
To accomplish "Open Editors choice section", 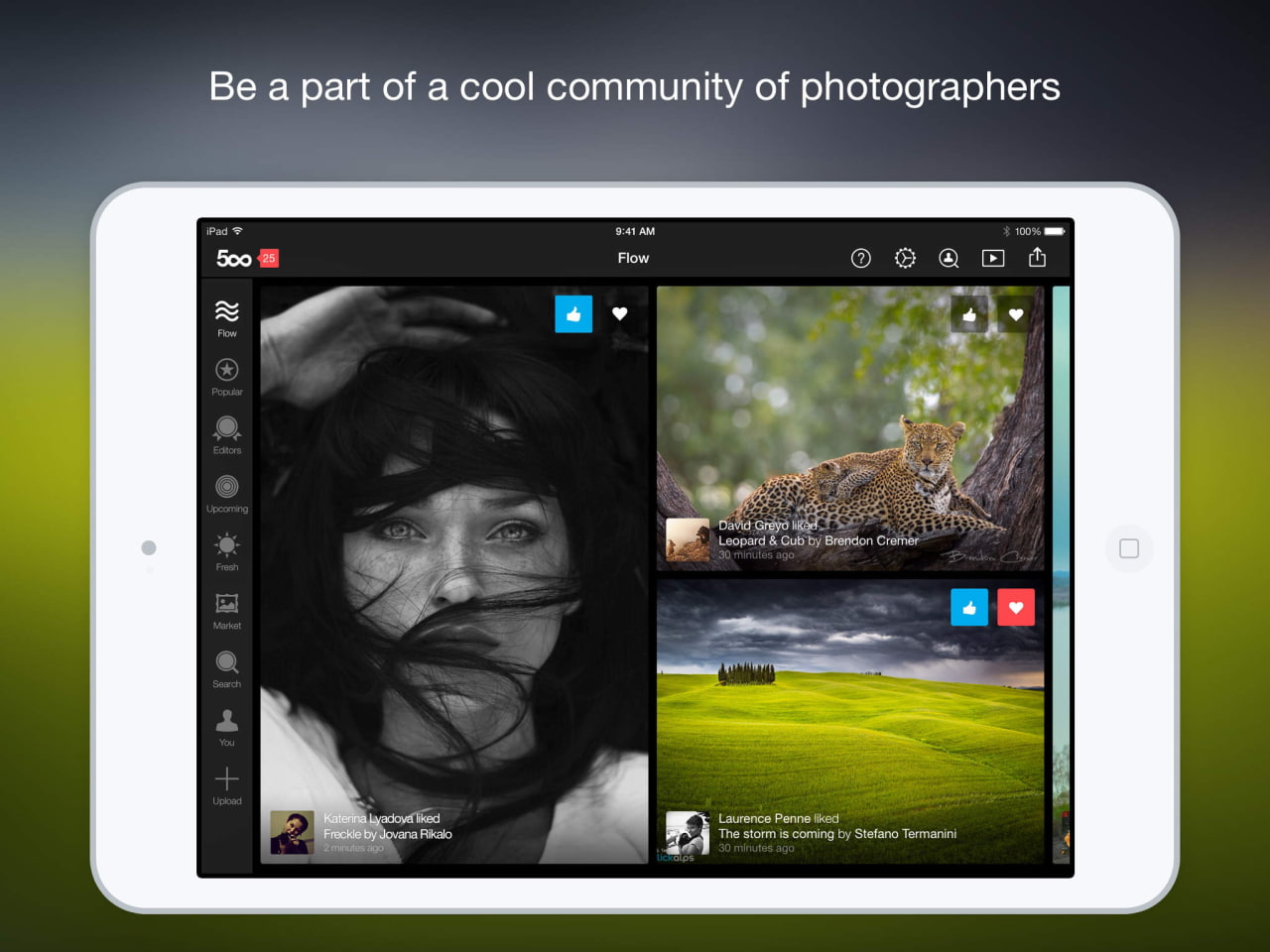I will tap(227, 435).
